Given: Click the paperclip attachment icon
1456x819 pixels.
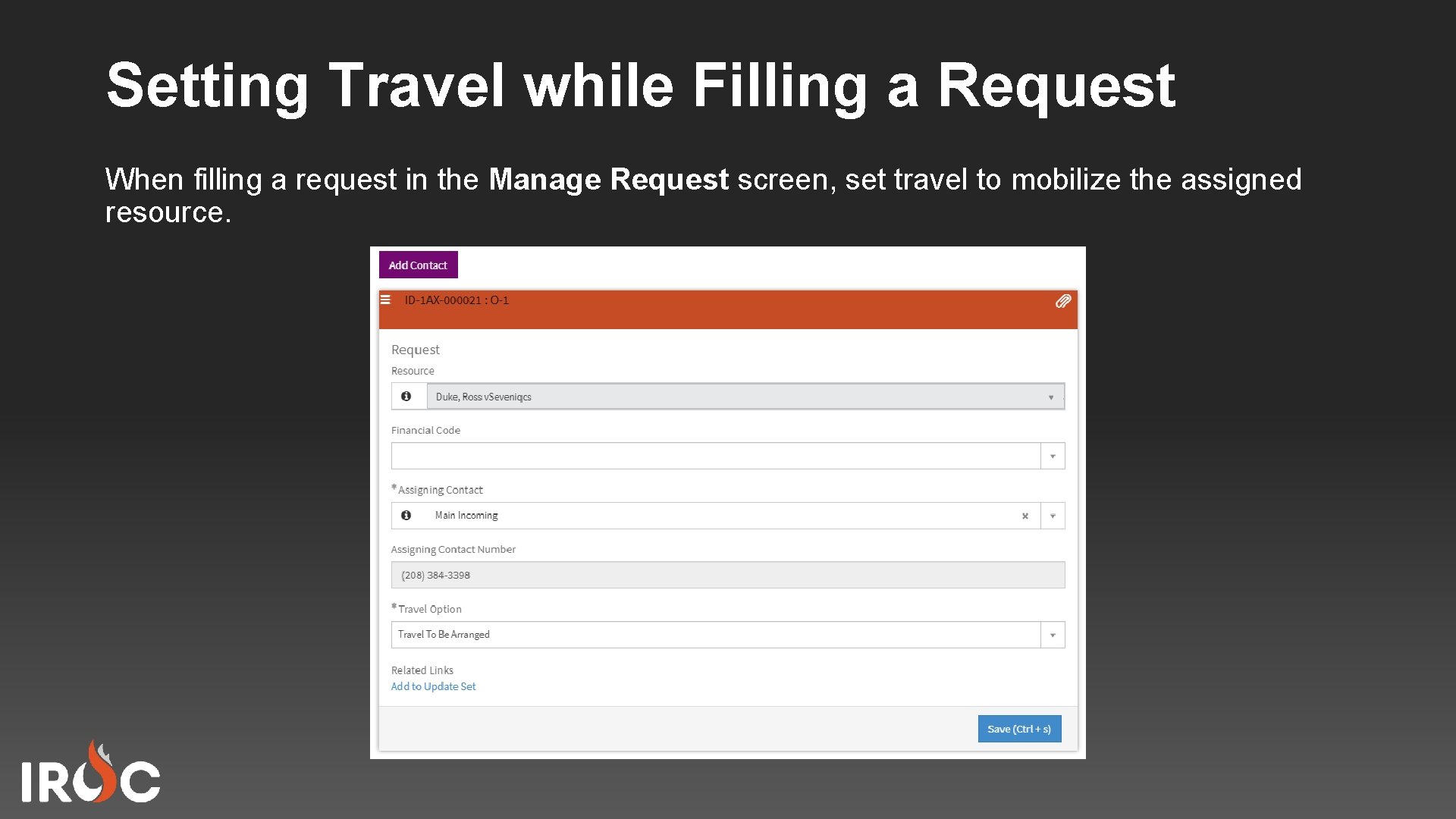Looking at the screenshot, I should (x=1063, y=301).
